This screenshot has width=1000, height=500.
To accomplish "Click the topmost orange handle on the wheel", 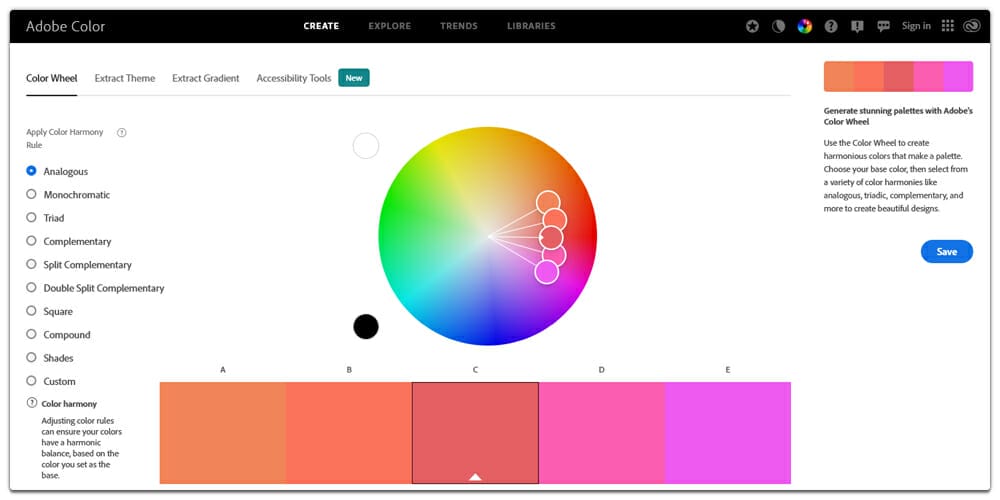I will click(548, 202).
